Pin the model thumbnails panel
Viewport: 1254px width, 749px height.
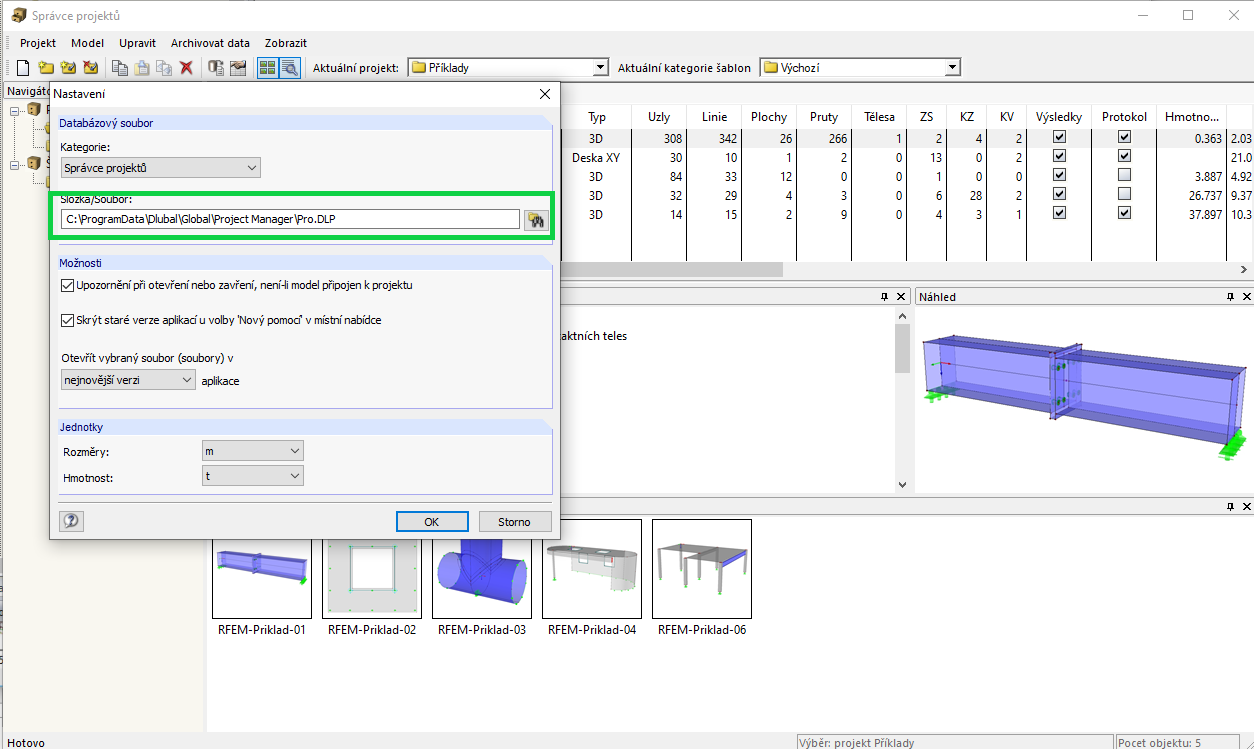[1230, 507]
